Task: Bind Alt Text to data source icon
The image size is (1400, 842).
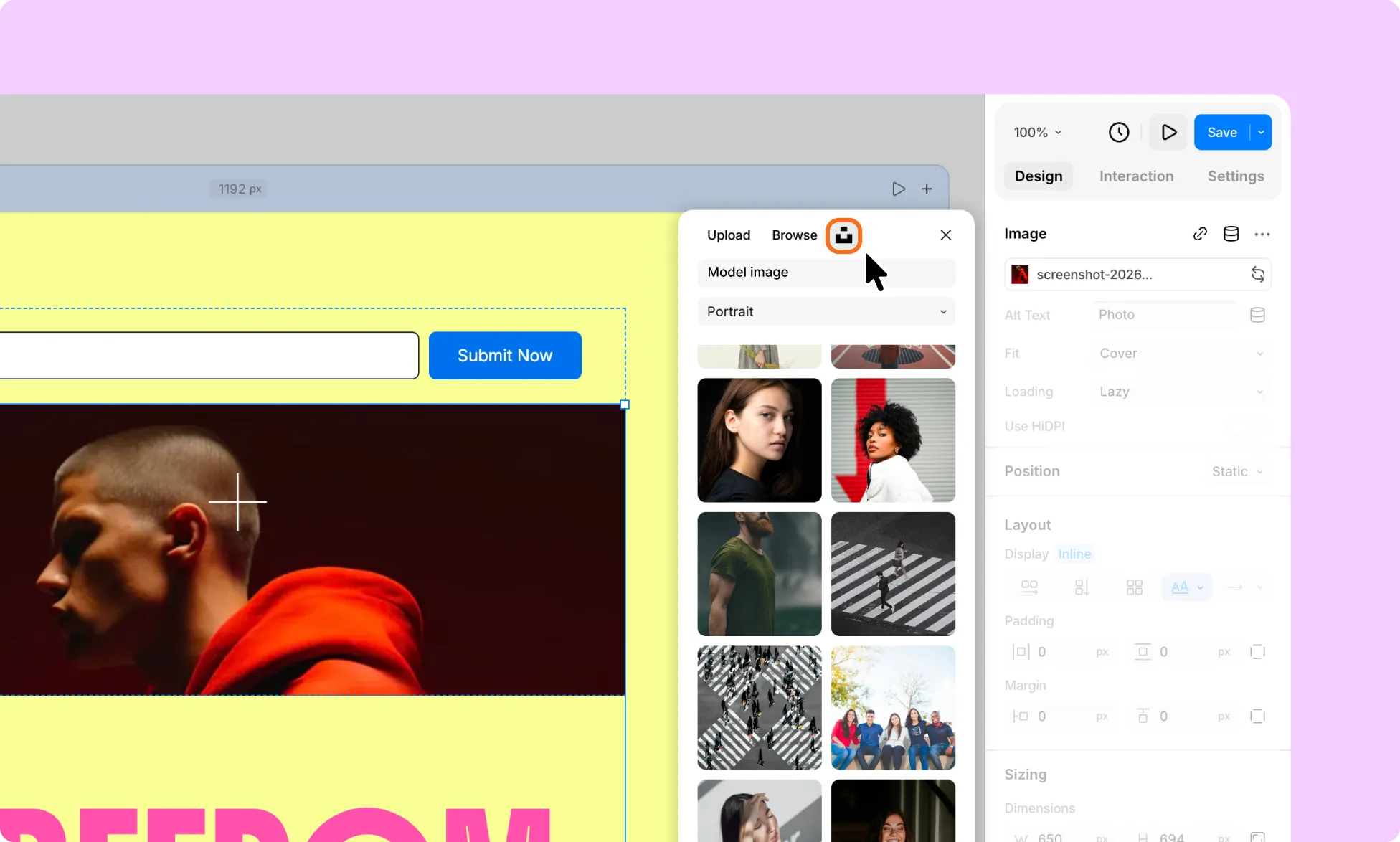Action: click(x=1257, y=315)
